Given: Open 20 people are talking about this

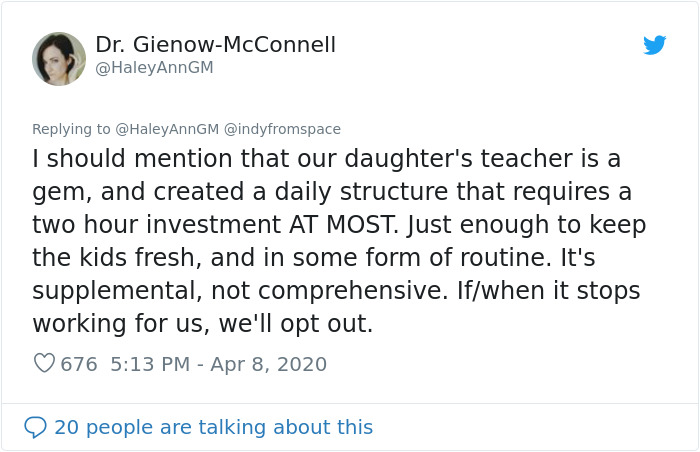Looking at the screenshot, I should (x=213, y=427).
